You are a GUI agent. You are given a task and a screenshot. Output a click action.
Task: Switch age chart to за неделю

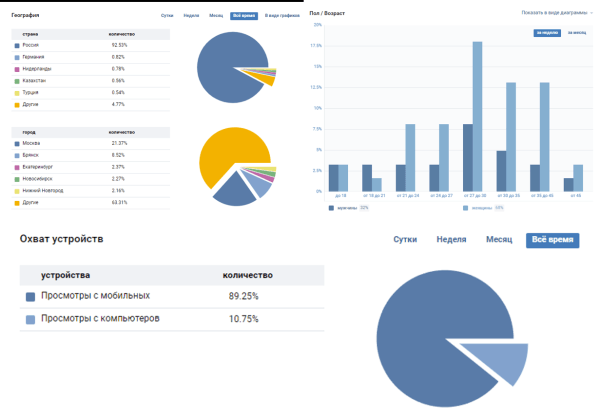[x=547, y=33]
